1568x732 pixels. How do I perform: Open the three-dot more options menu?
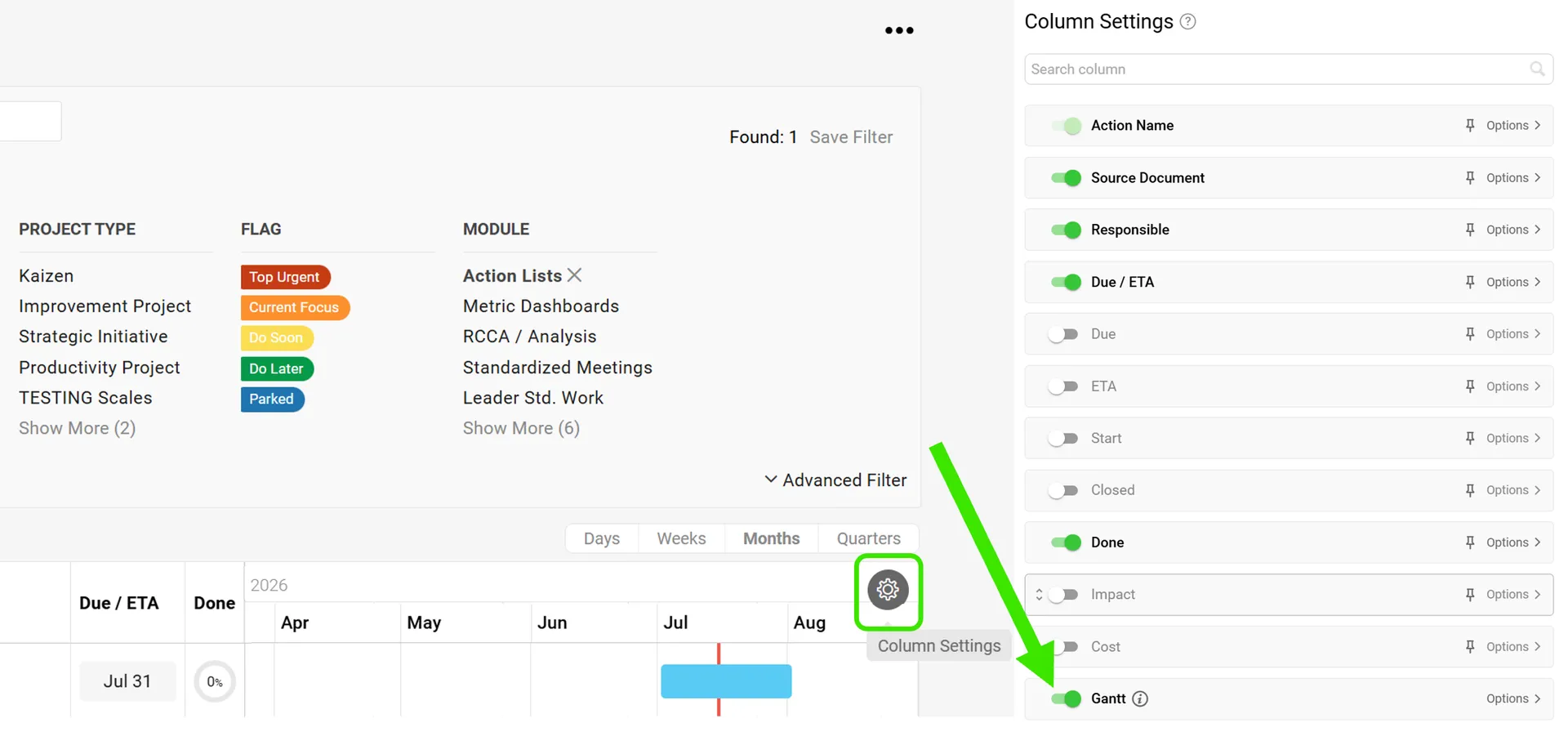(x=899, y=30)
